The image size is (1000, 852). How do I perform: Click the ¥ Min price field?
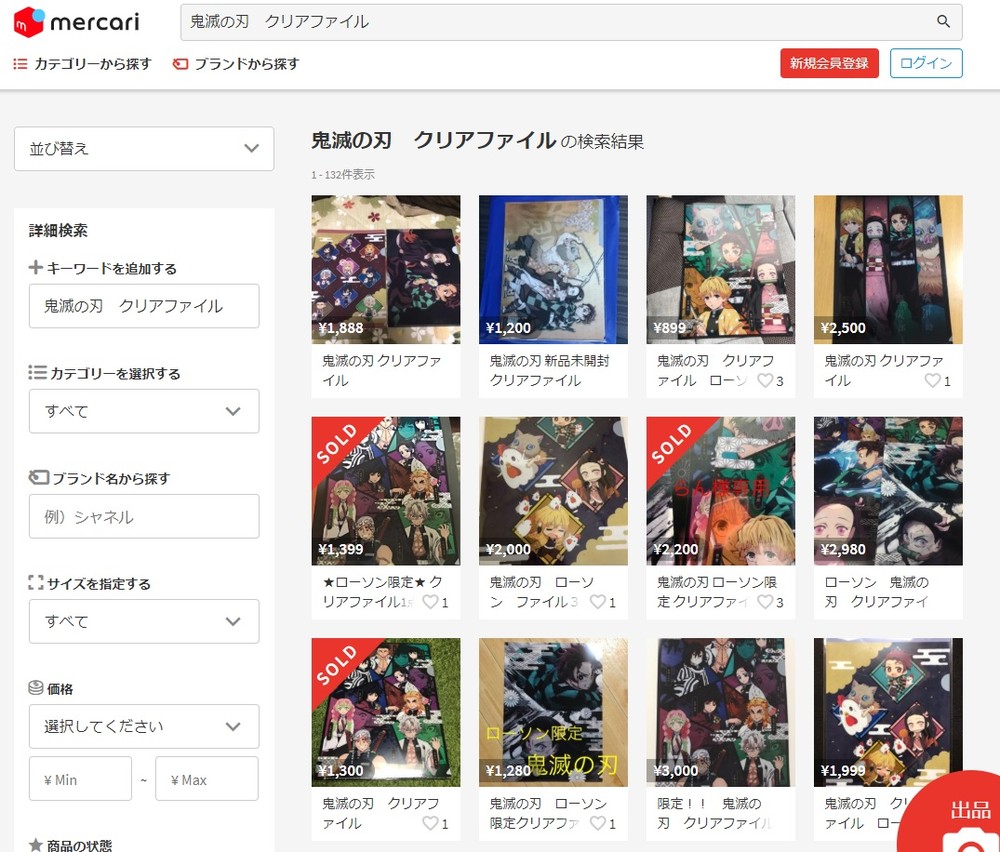(x=80, y=779)
